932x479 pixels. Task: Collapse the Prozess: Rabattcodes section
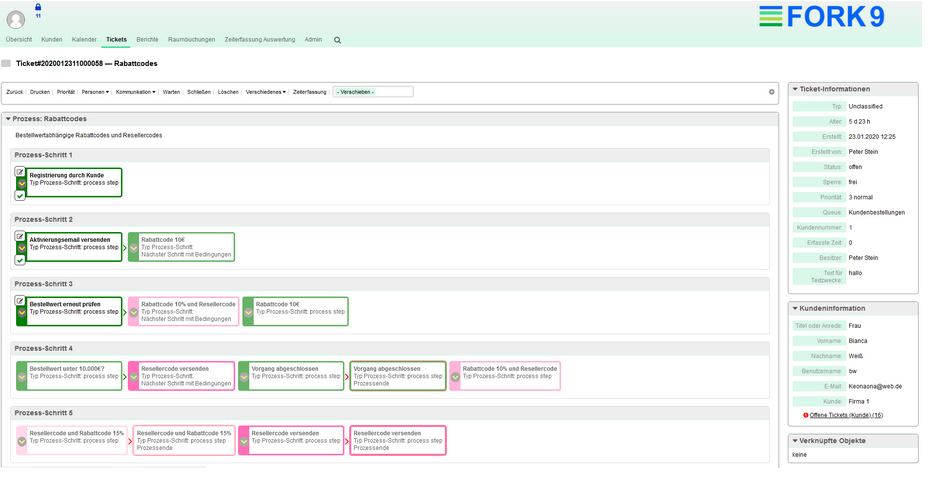pyautogui.click(x=8, y=119)
